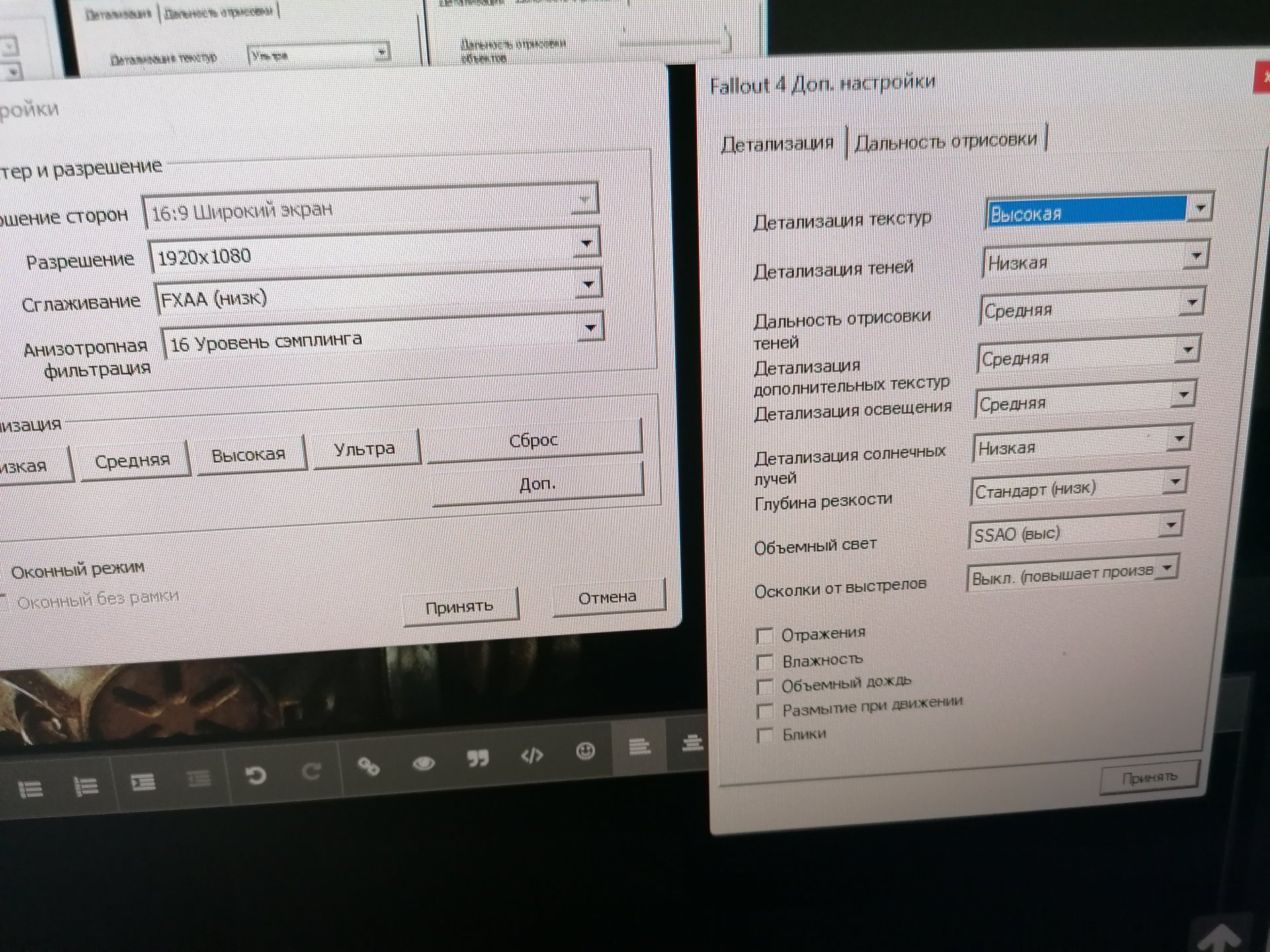Check the Размытие при движении option
The image size is (1270, 952).
765,711
